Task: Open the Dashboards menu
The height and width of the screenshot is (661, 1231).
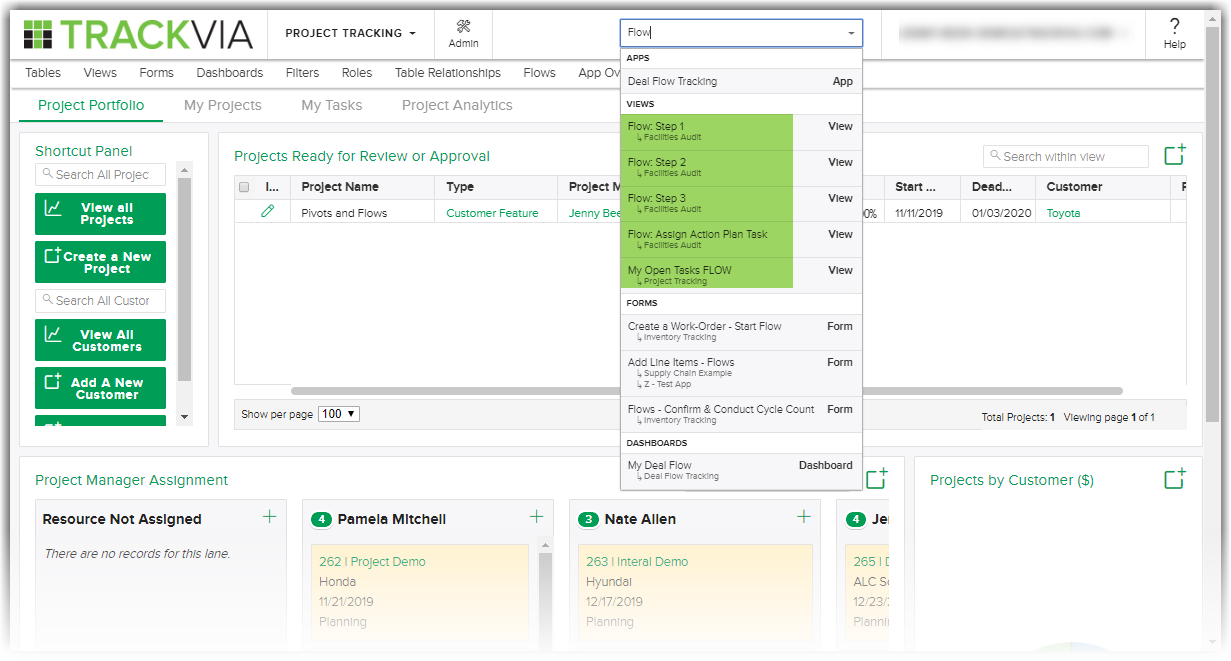Action: (x=230, y=73)
